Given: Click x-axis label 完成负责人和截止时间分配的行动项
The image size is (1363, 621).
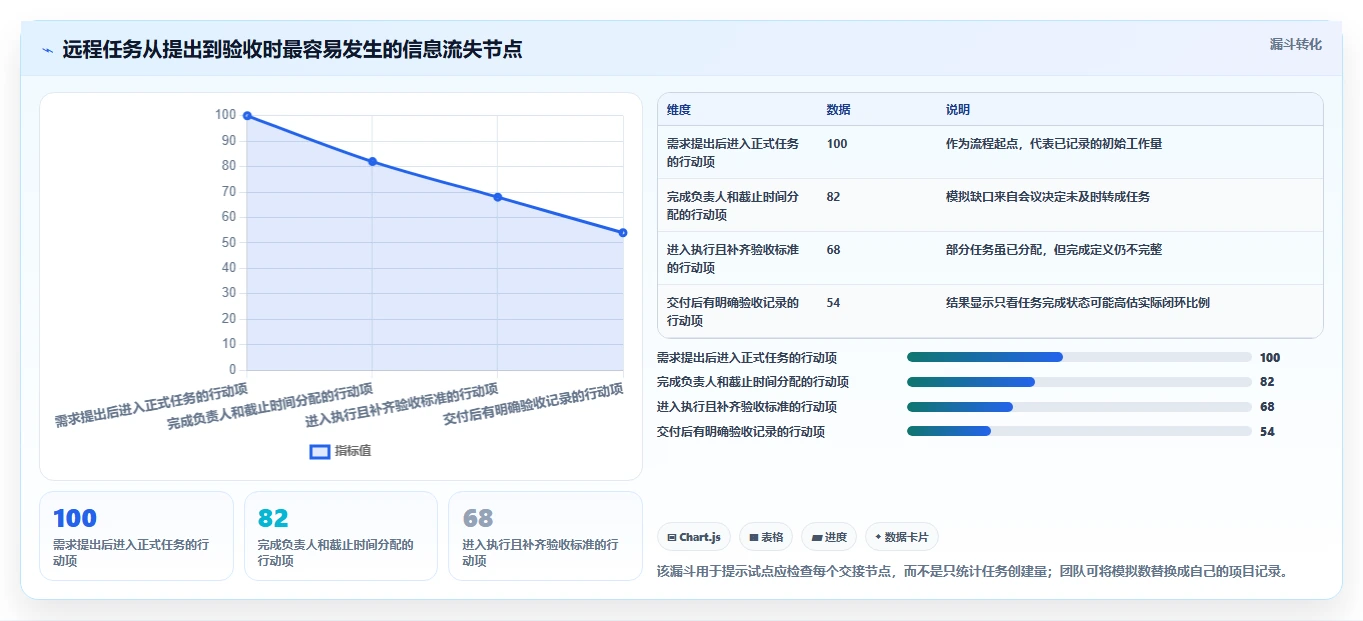Looking at the screenshot, I should coord(270,406).
